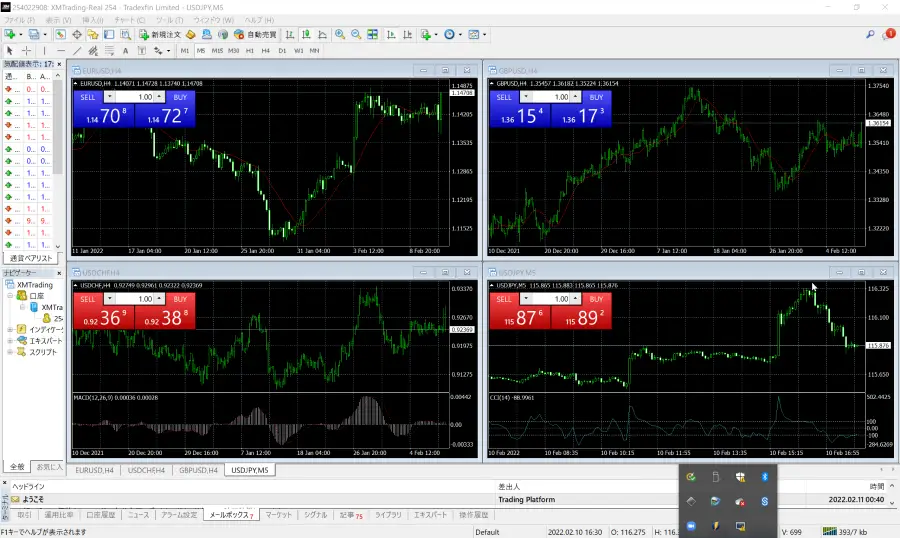Select the crosshair cursor tool
900x538 pixels.
click(x=27, y=50)
